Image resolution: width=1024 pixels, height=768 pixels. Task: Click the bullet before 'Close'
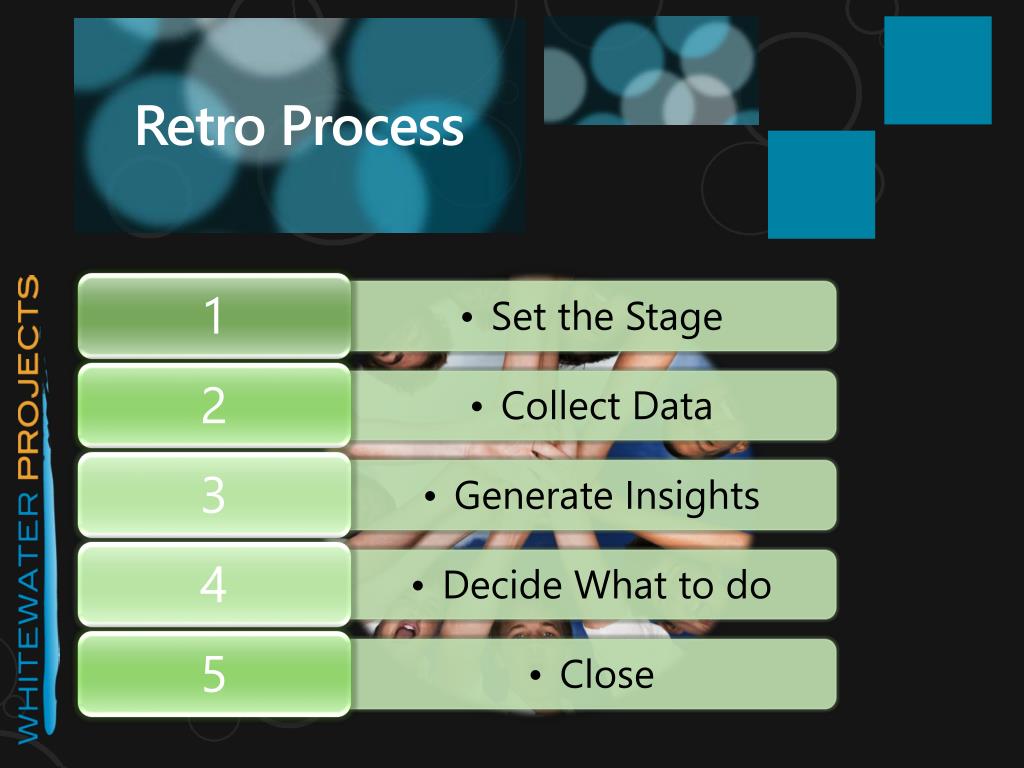tap(536, 676)
